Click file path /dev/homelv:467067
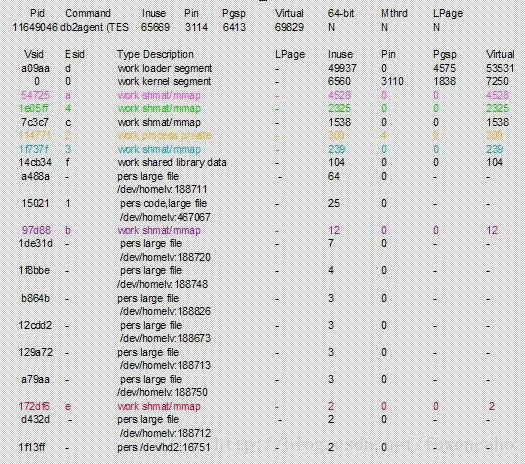Screen dimensions: 525x464 click(x=165, y=217)
